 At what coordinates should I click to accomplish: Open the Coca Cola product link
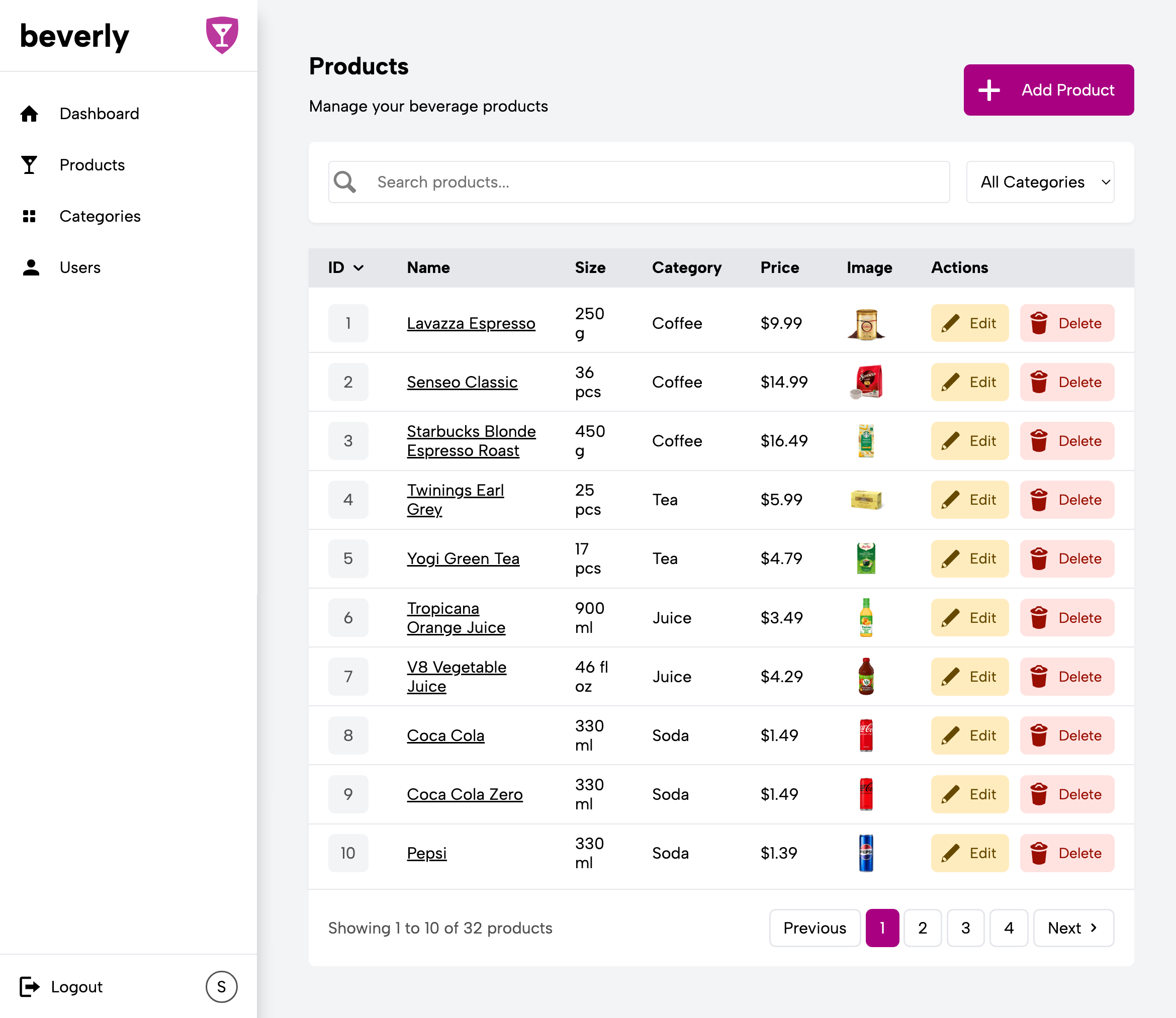[x=445, y=735]
